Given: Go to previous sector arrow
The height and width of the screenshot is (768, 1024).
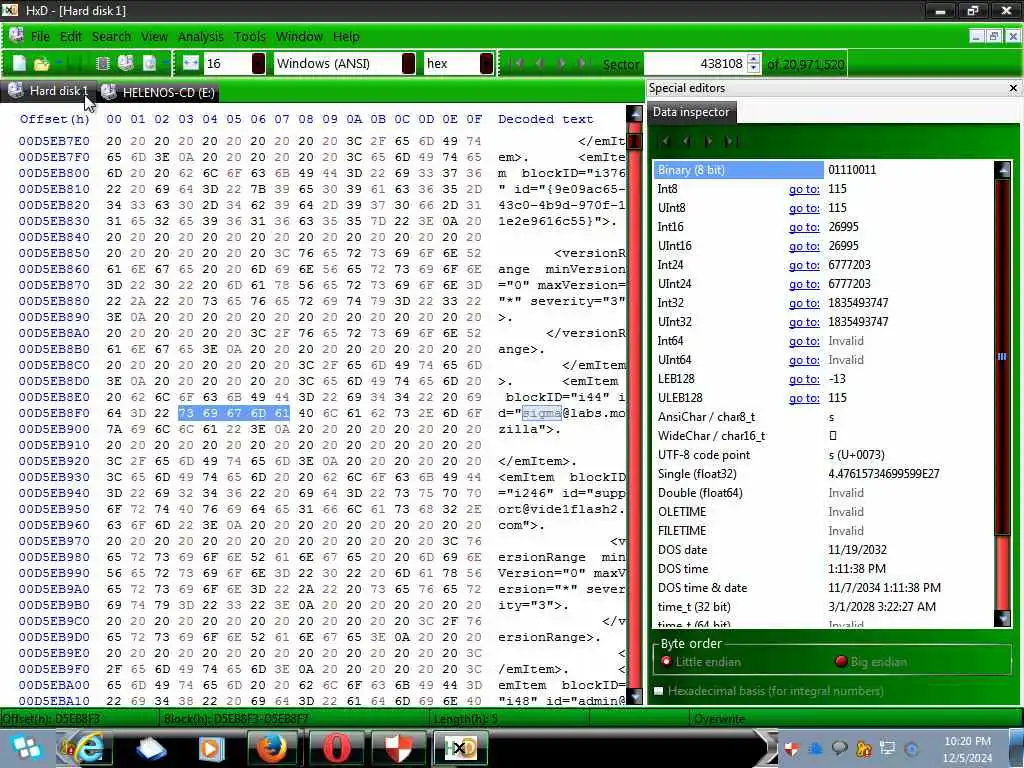Looking at the screenshot, I should pyautogui.click(x=539, y=63).
